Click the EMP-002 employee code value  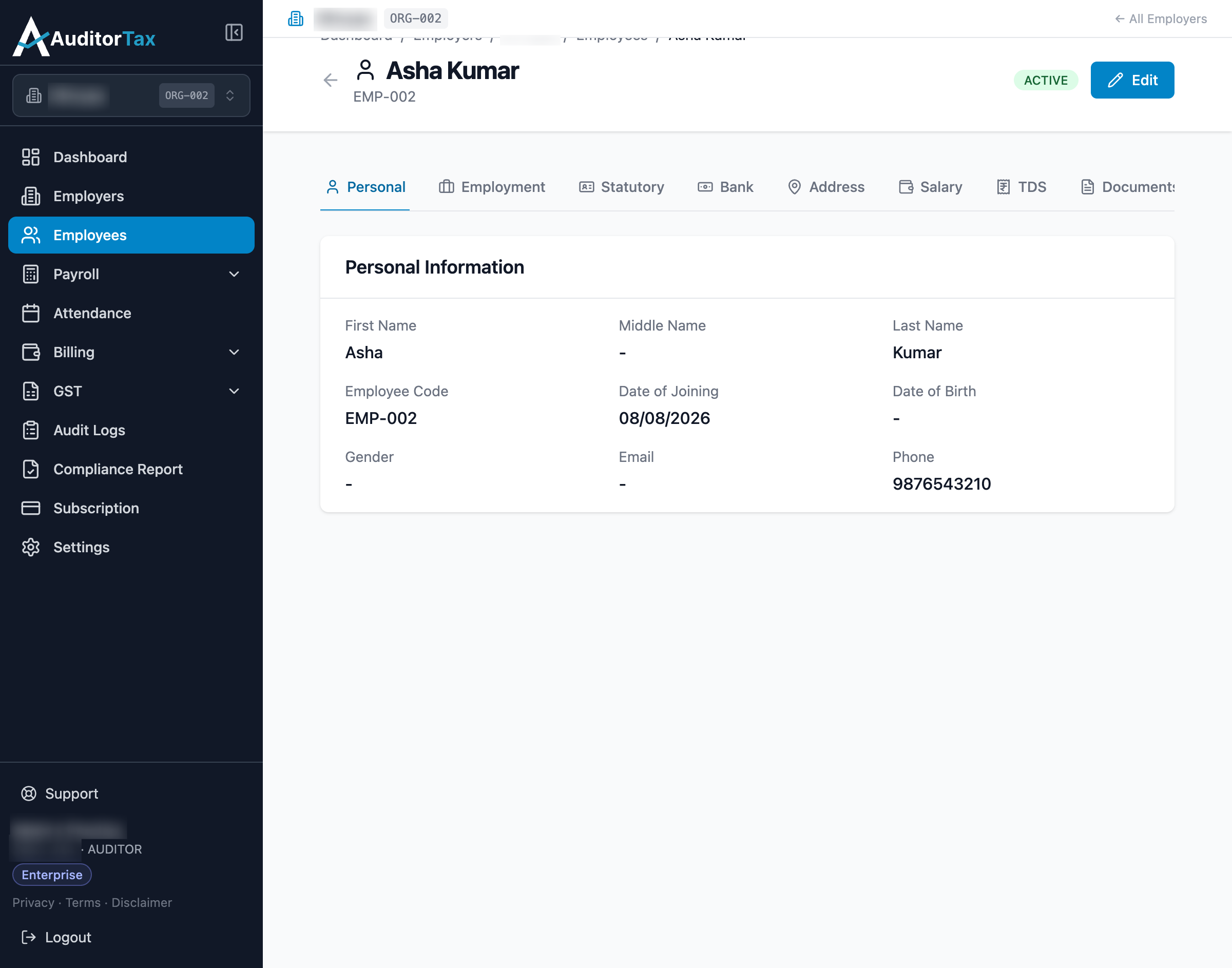(x=381, y=418)
